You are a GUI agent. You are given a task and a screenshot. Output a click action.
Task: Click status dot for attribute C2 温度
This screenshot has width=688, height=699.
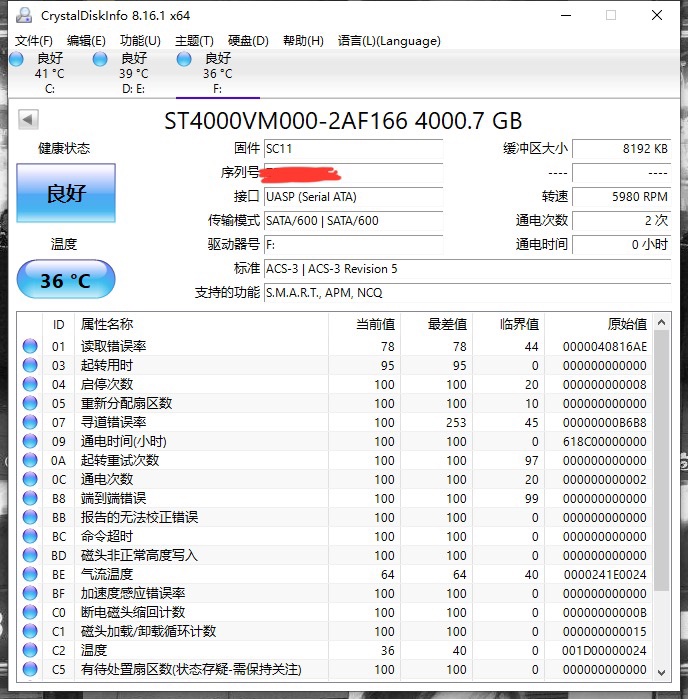point(30,650)
